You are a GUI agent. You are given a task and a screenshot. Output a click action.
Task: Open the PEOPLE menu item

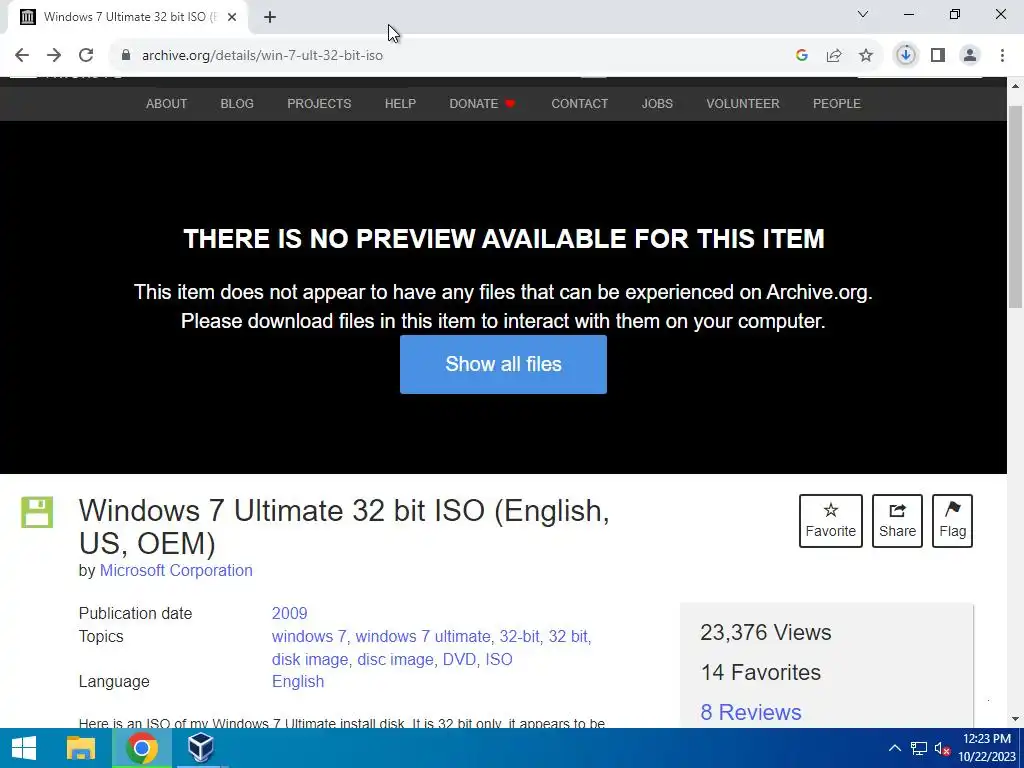pyautogui.click(x=837, y=104)
